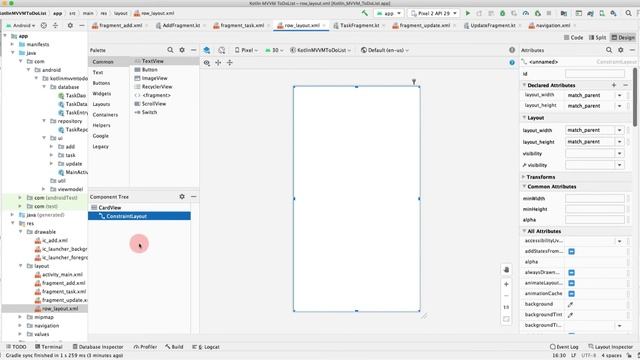Screen dimensions: 640x360
Task: Select opened file target icon in project panel
Action: [44, 25]
